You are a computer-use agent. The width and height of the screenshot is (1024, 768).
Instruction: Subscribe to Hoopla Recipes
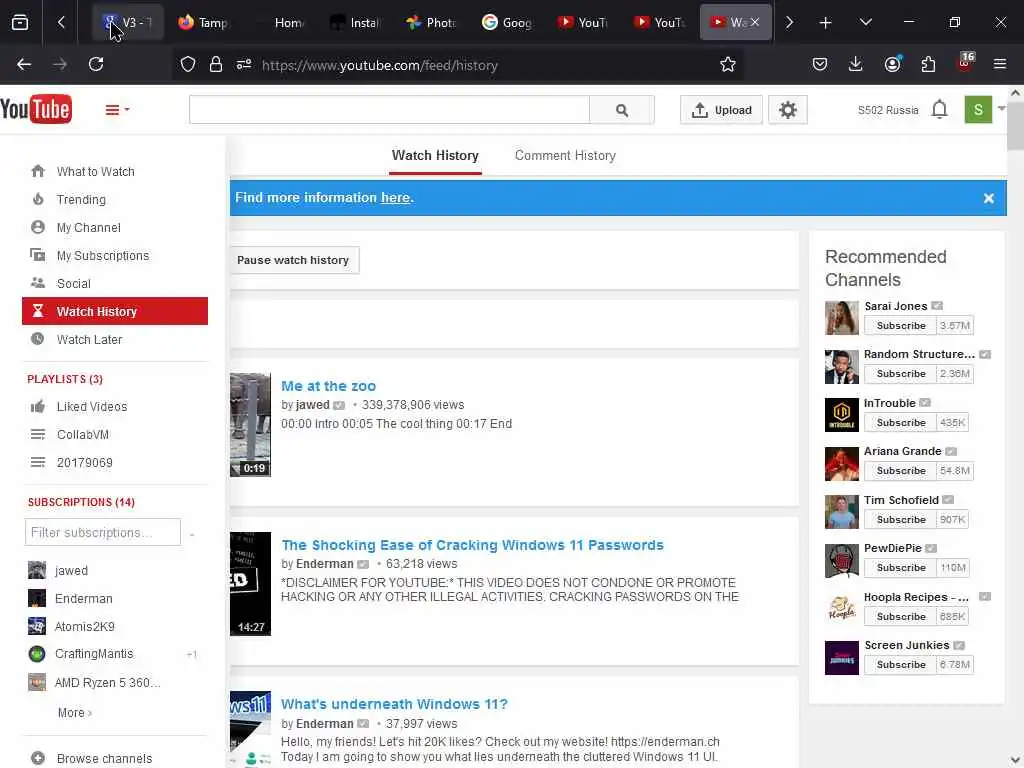coord(901,616)
